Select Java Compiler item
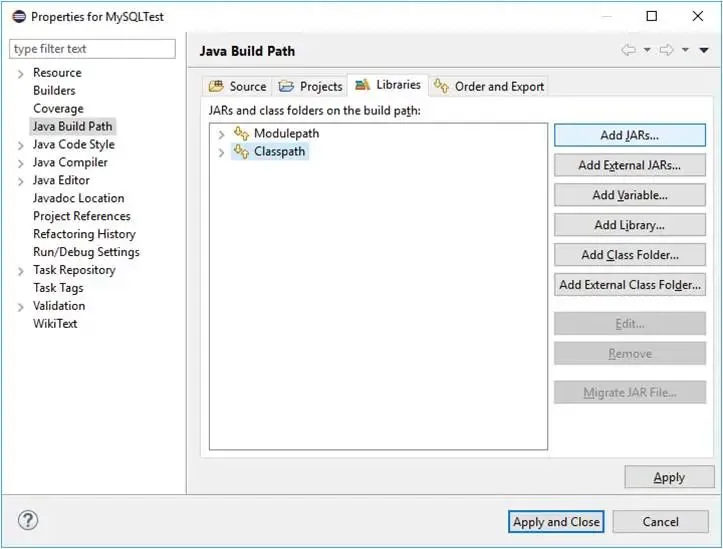Image resolution: width=723 pixels, height=549 pixels. coord(70,162)
